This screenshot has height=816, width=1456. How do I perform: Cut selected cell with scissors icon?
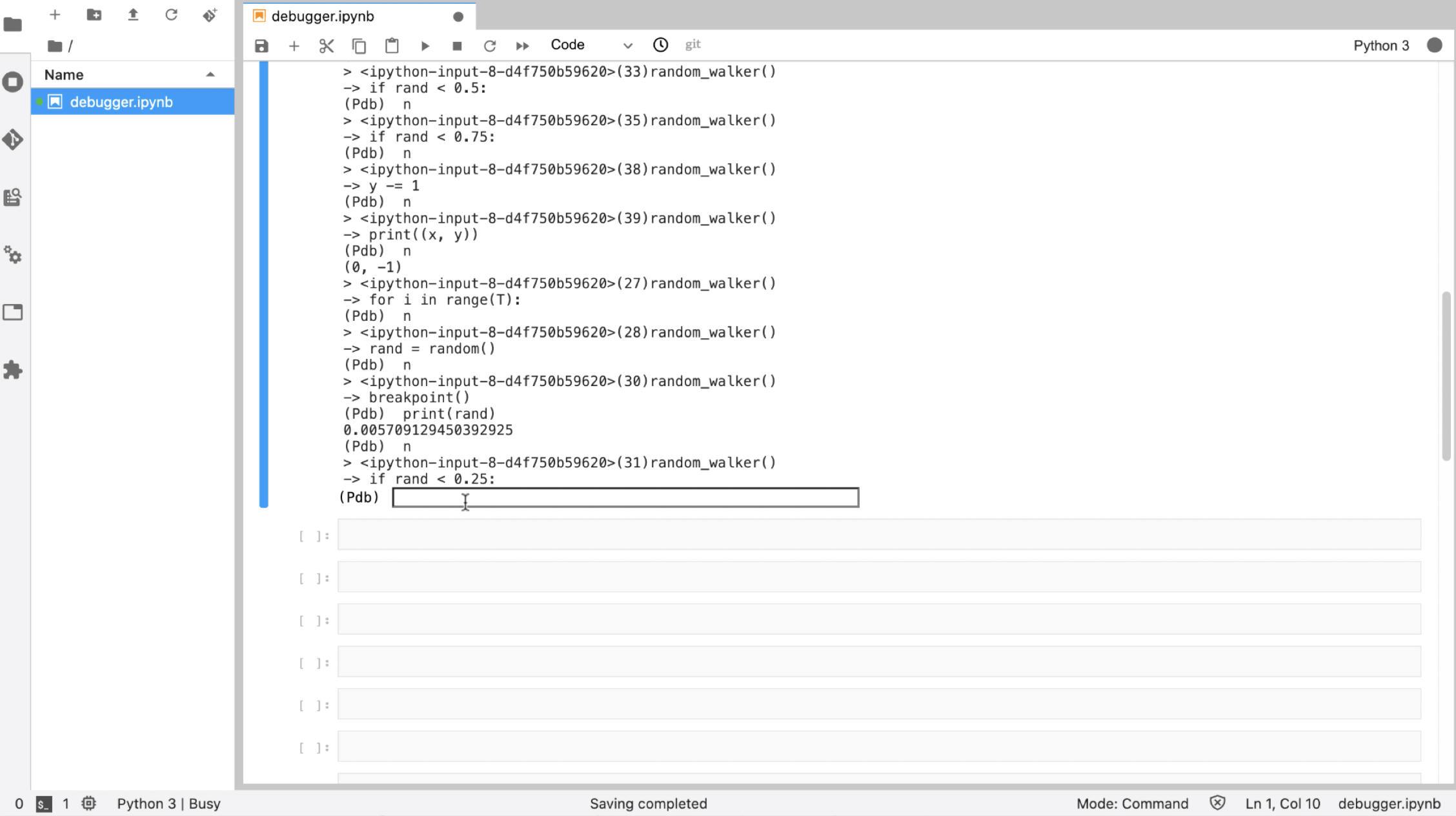coord(327,46)
